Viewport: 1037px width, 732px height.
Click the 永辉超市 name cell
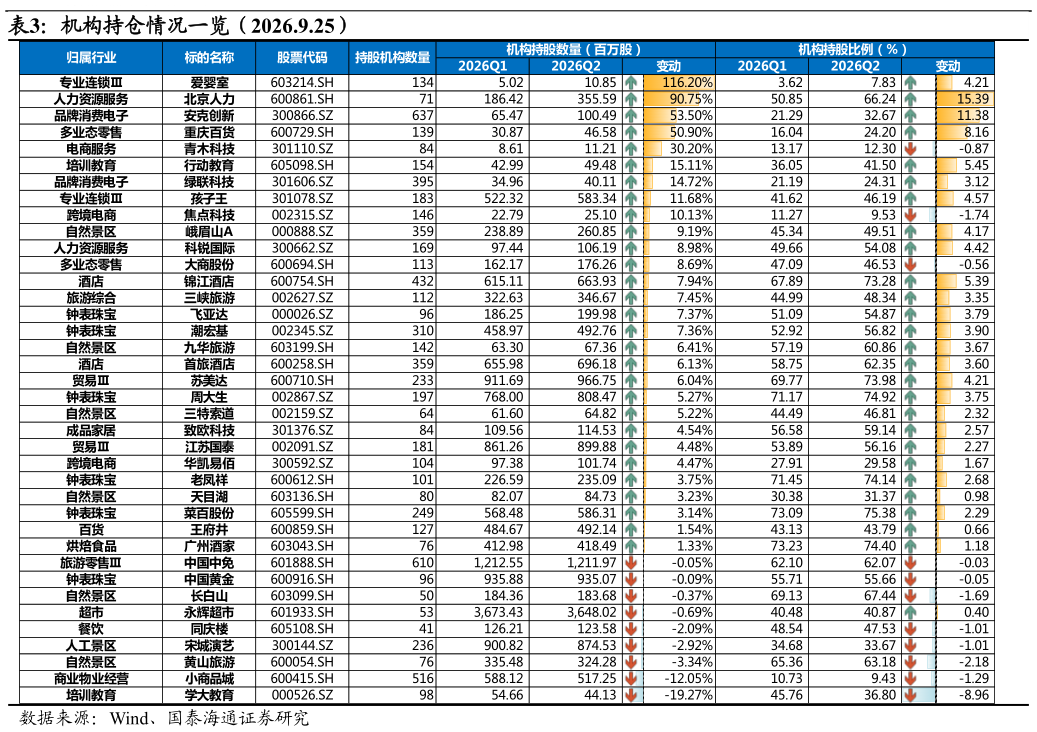pos(209,612)
